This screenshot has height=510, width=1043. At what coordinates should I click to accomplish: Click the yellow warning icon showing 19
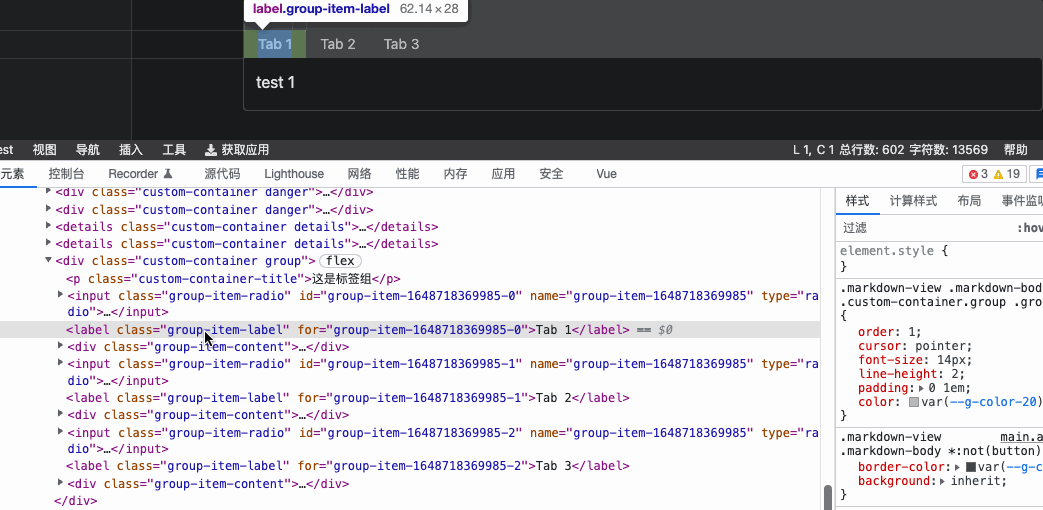point(998,174)
